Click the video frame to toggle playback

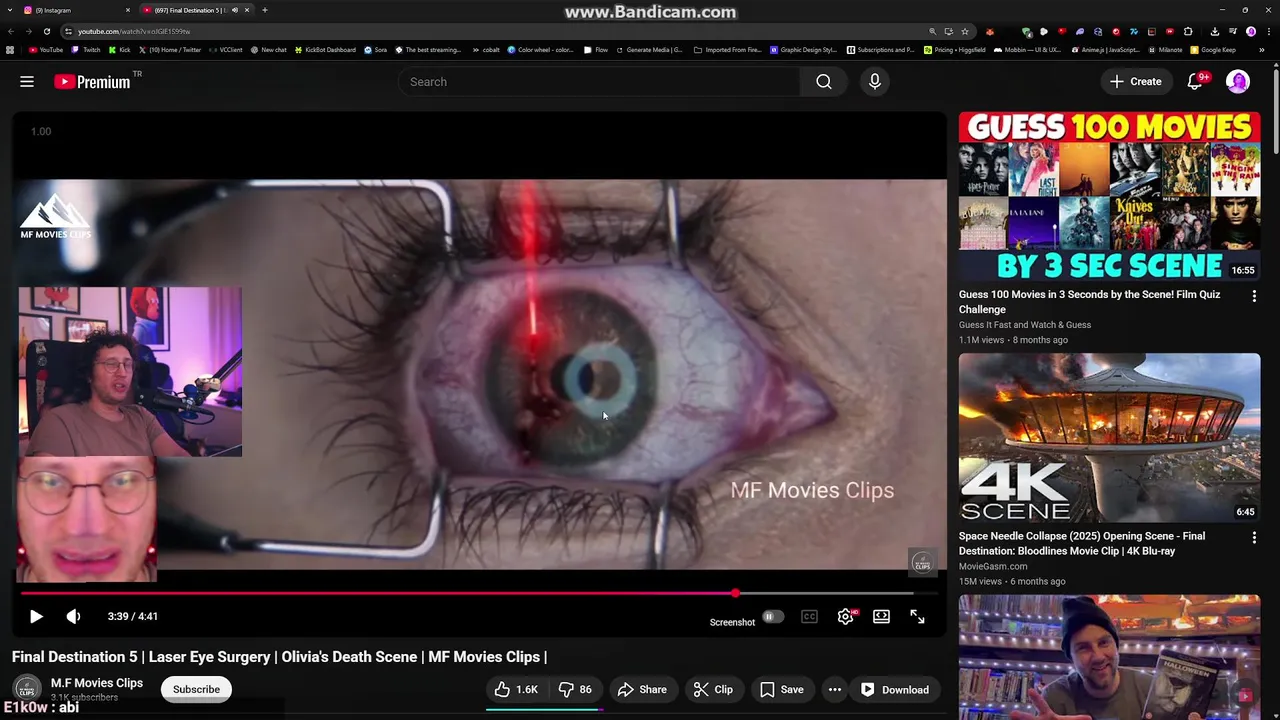[x=479, y=374]
